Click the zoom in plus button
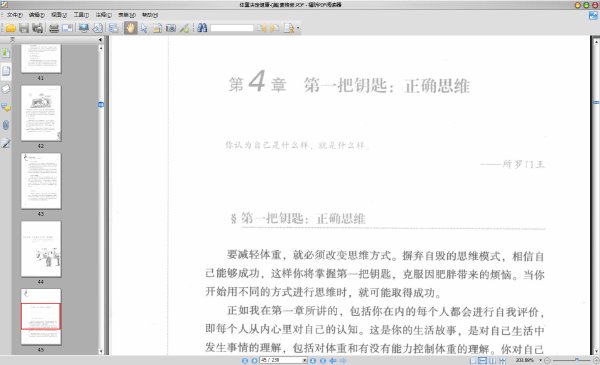This screenshot has width=600, height=365. click(596, 360)
